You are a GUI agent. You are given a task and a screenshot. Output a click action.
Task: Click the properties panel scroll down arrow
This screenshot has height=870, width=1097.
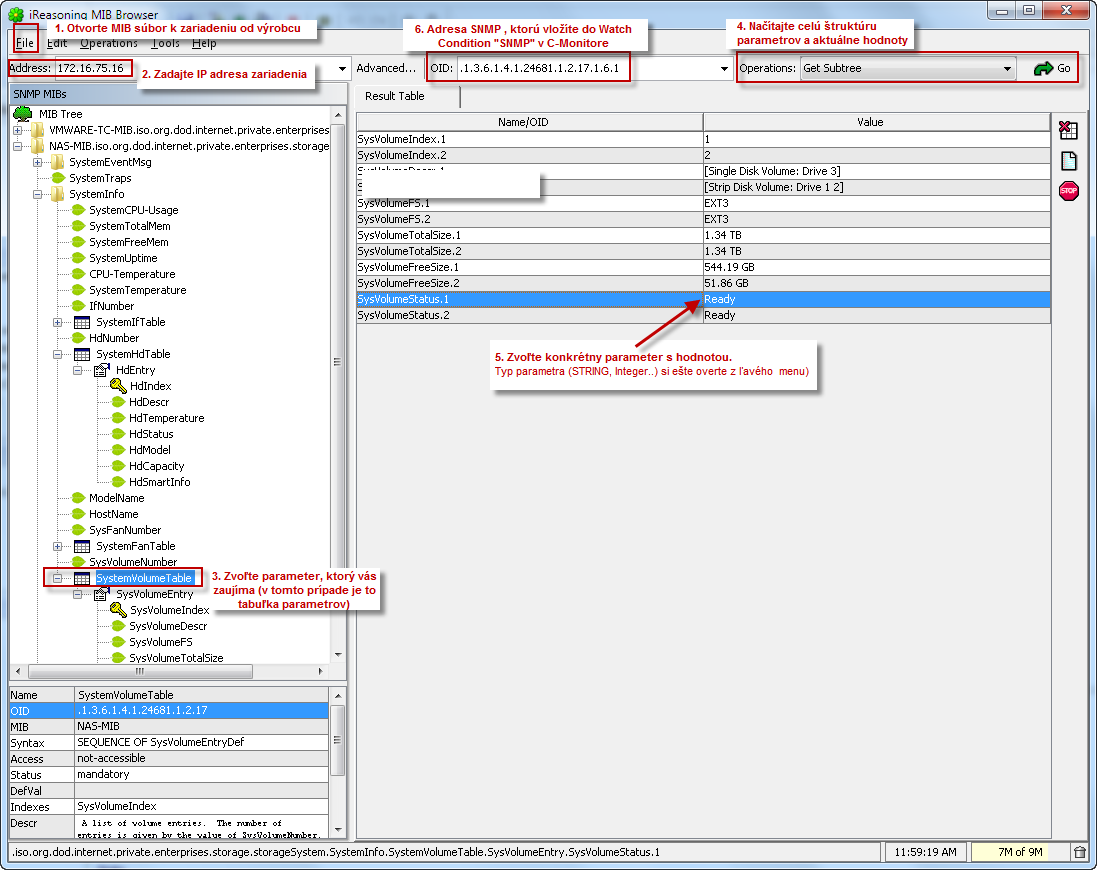point(338,830)
